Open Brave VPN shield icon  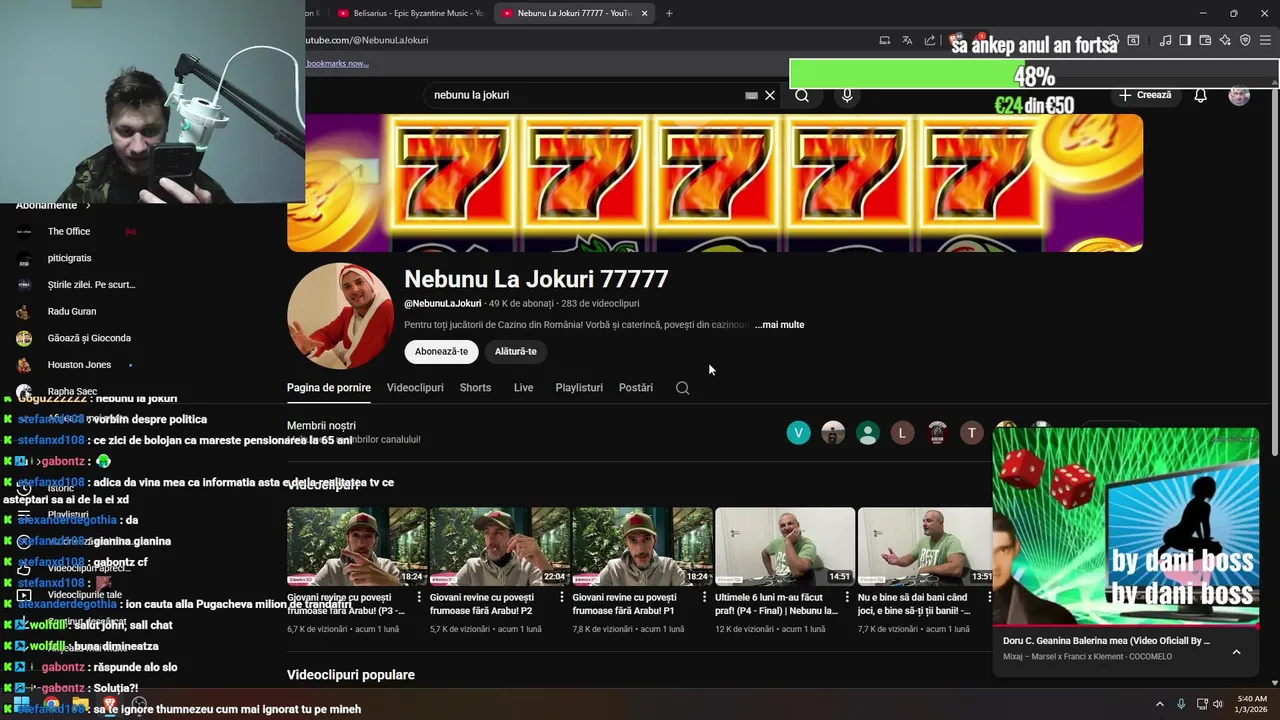click(x=1245, y=40)
